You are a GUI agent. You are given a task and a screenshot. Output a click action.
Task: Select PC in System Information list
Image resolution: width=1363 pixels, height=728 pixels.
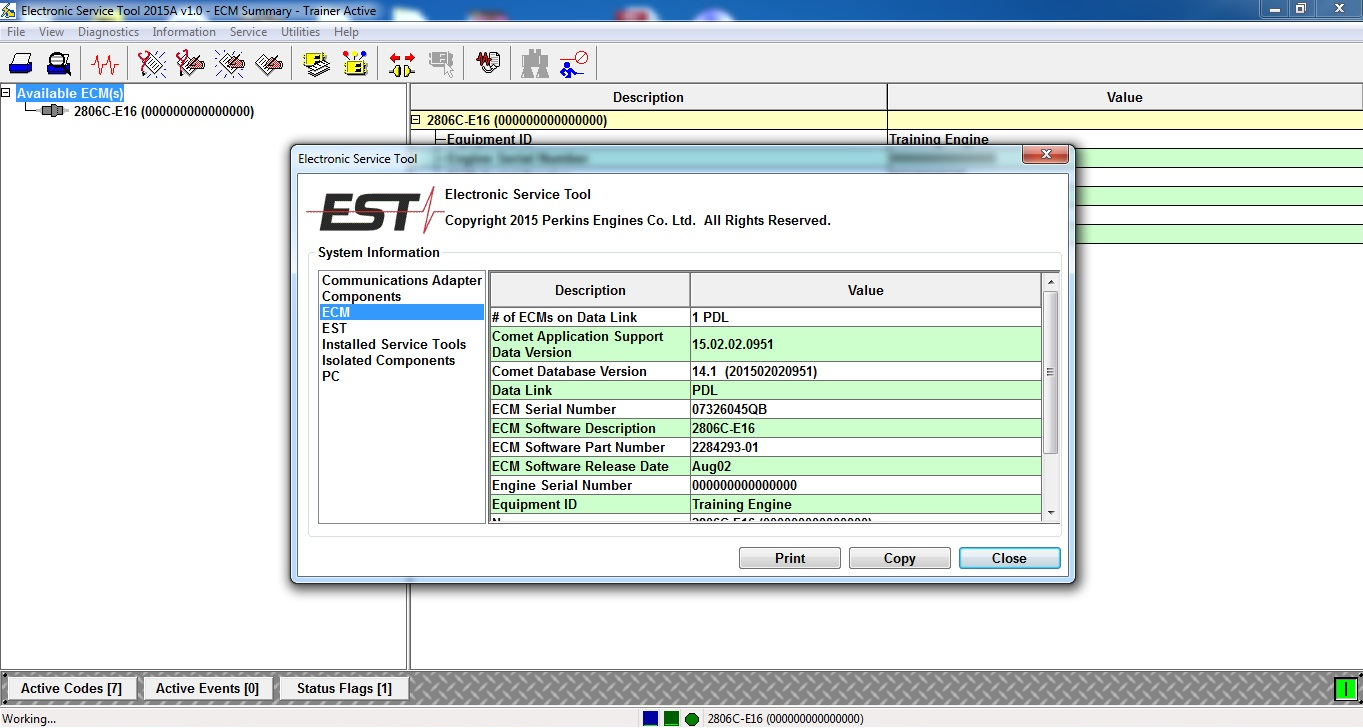coord(402,376)
